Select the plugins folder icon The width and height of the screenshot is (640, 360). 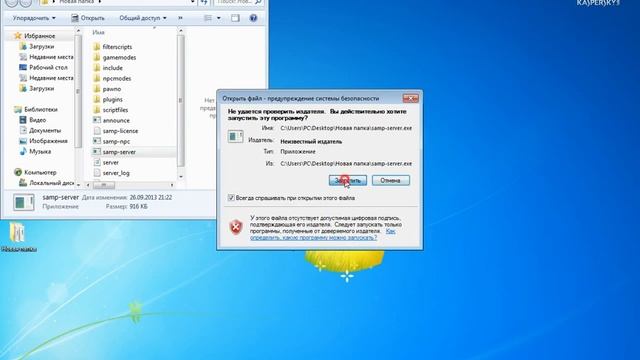96,99
